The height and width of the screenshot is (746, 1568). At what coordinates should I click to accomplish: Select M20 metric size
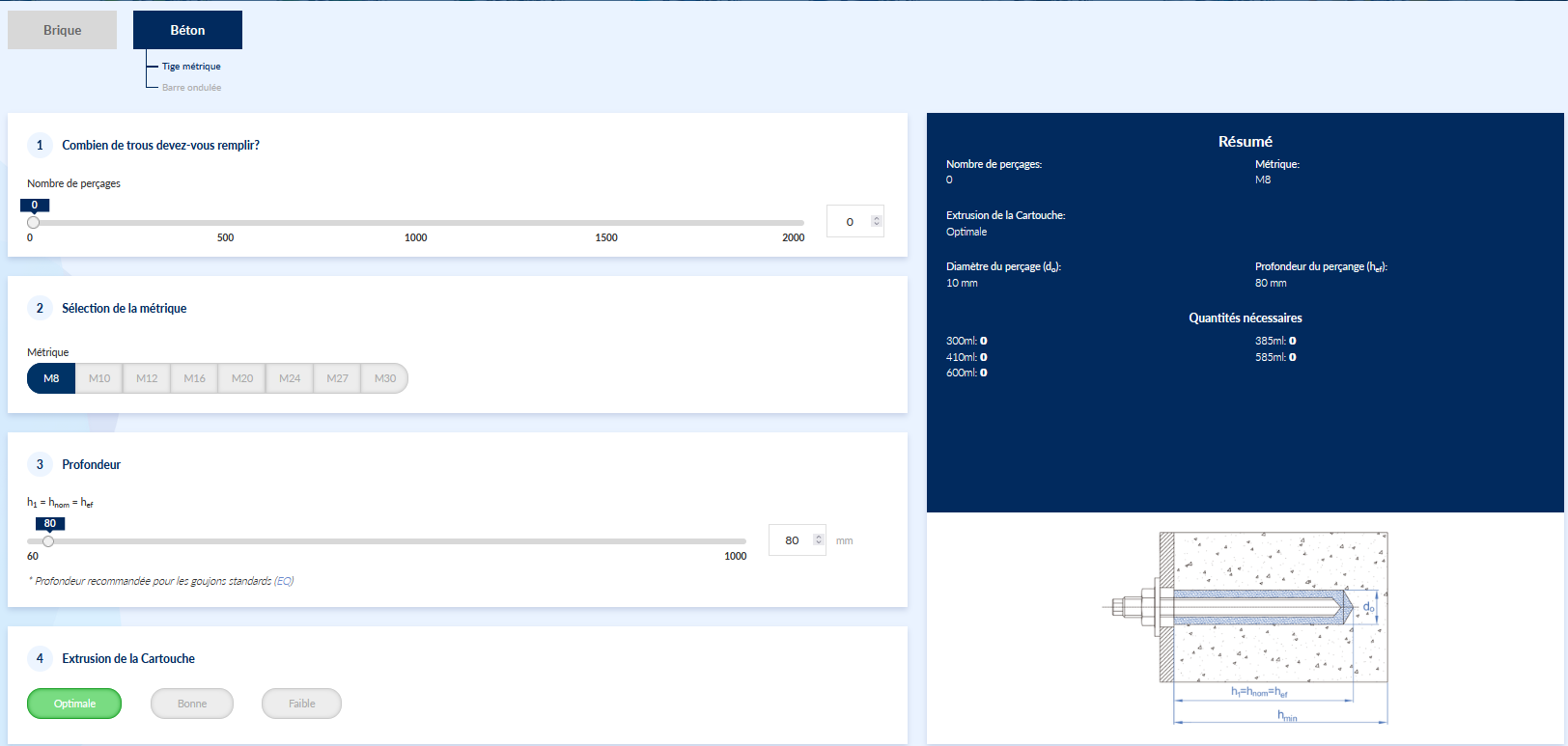242,378
